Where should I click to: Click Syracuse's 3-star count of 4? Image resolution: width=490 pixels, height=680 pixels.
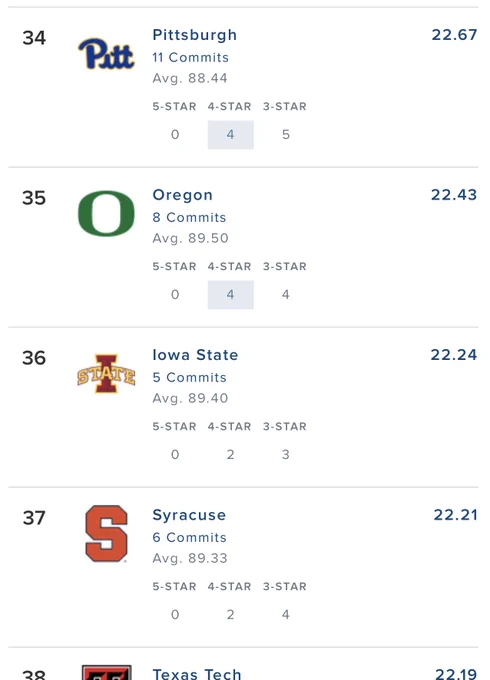285,615
